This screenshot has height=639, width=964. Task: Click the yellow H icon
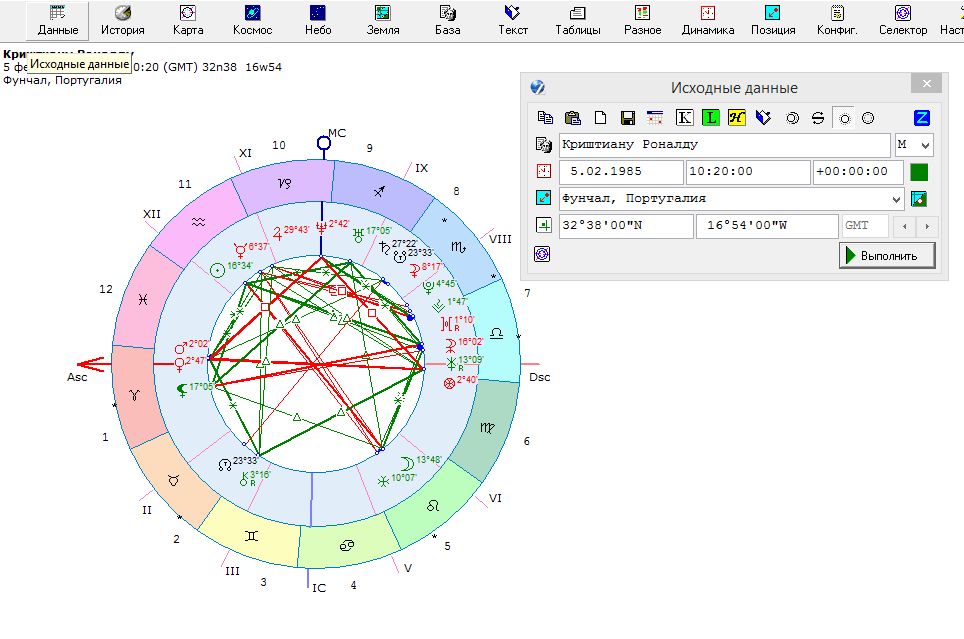(736, 117)
